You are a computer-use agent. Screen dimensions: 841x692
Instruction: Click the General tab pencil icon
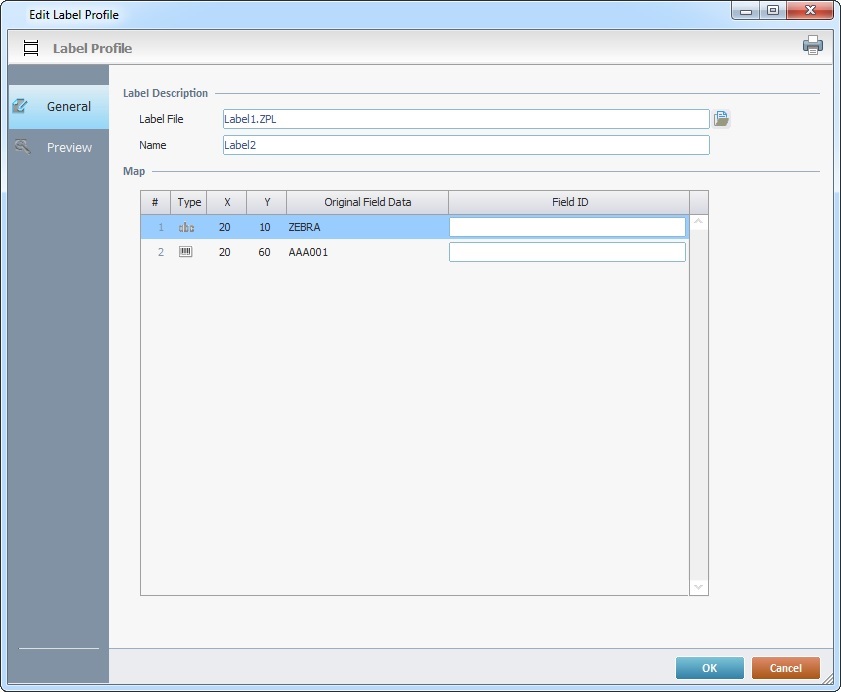pos(20,106)
